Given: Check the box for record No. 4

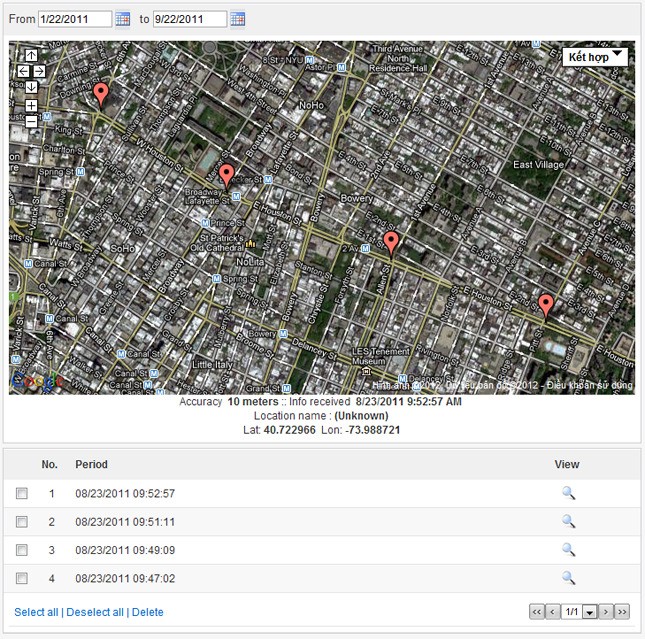Looking at the screenshot, I should pos(22,578).
